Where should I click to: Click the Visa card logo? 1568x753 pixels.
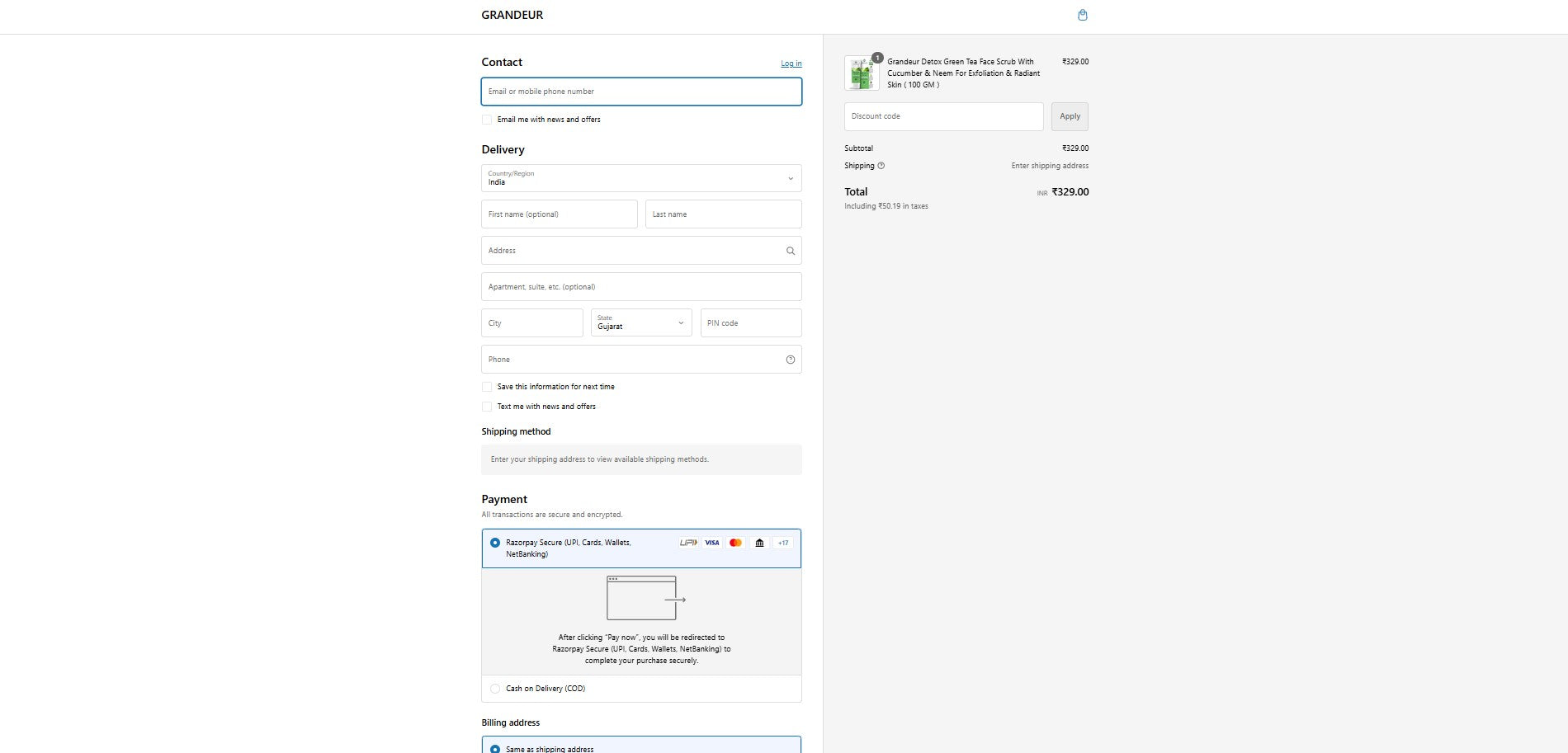coord(711,543)
